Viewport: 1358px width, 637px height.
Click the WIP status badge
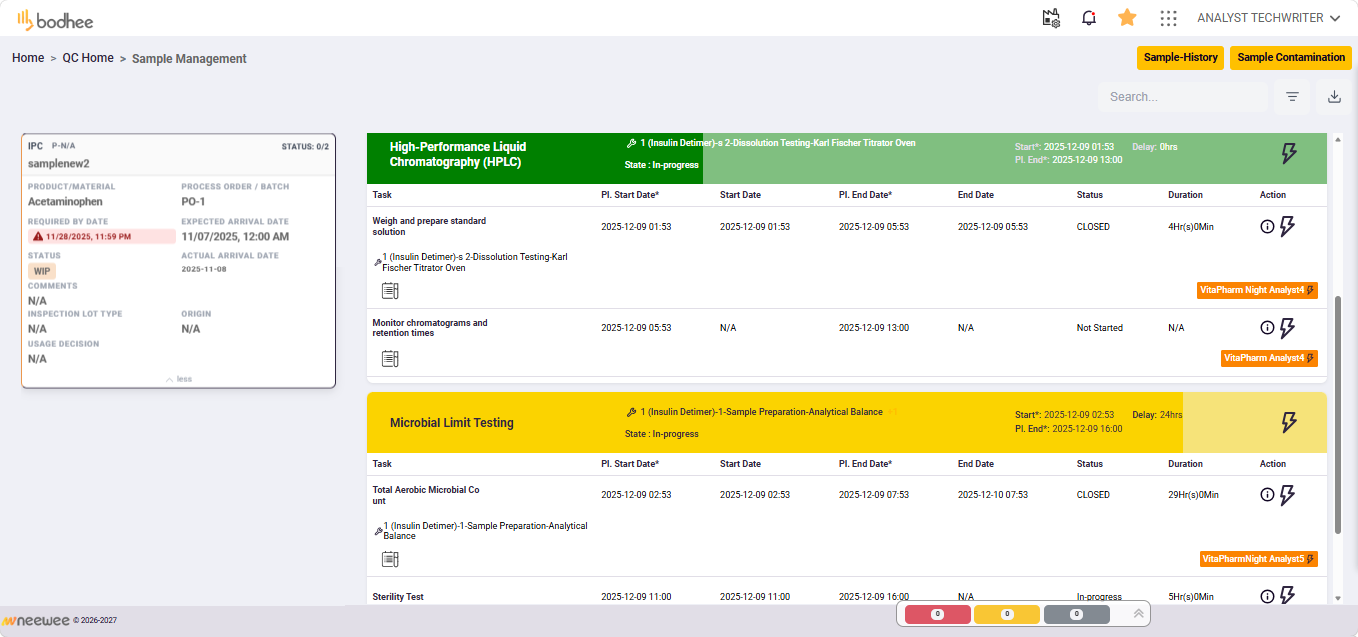(x=42, y=271)
